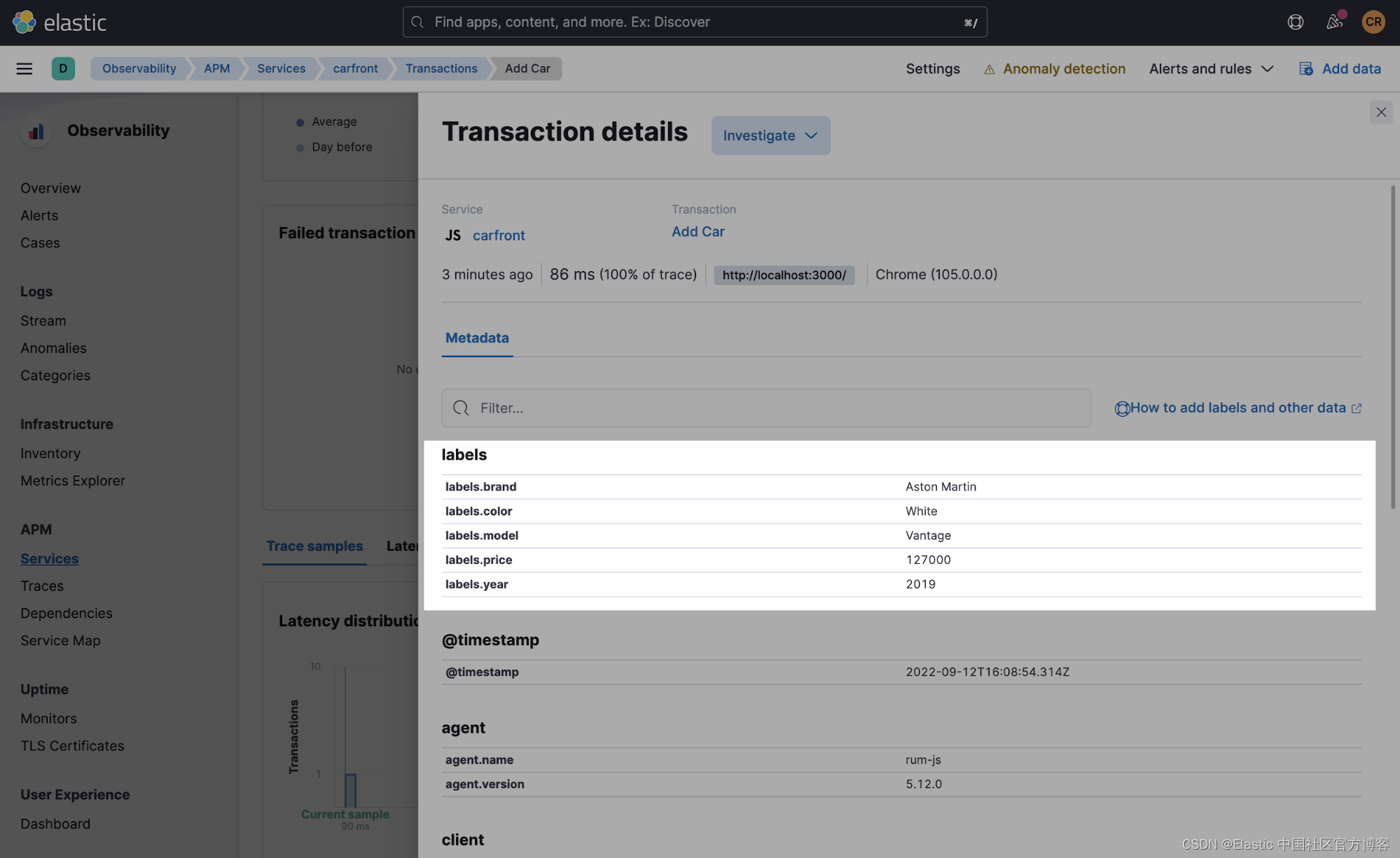The height and width of the screenshot is (858, 1400).
Task: Click the Add data icon button
Action: point(1305,69)
